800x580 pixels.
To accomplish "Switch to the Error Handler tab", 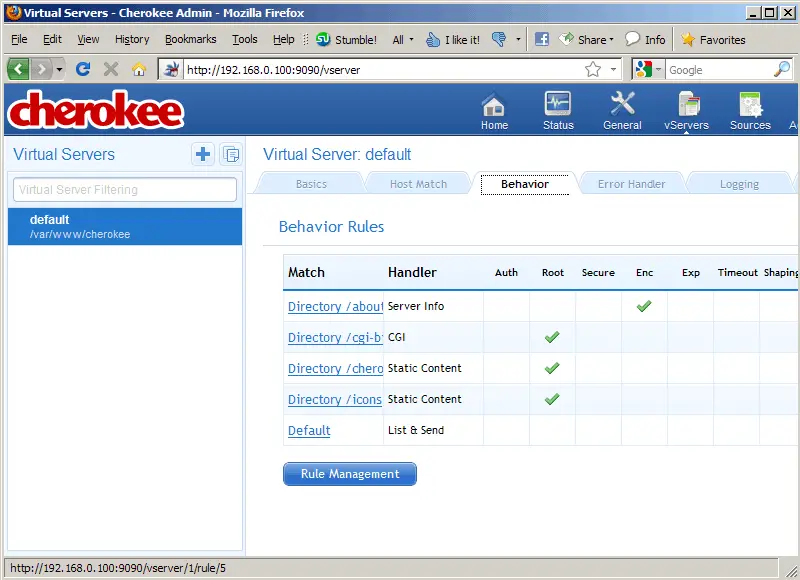I will tap(631, 184).
